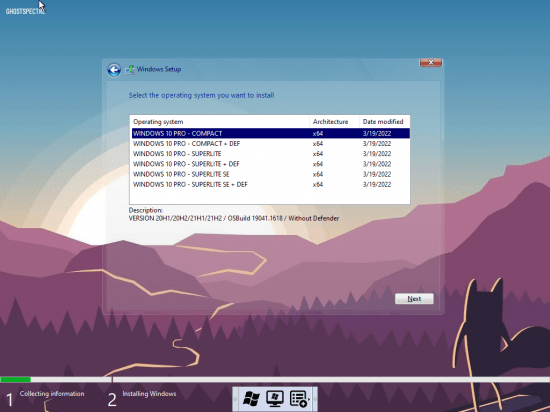Close the Windows Setup dialog
550x412 pixels.
[431, 62]
